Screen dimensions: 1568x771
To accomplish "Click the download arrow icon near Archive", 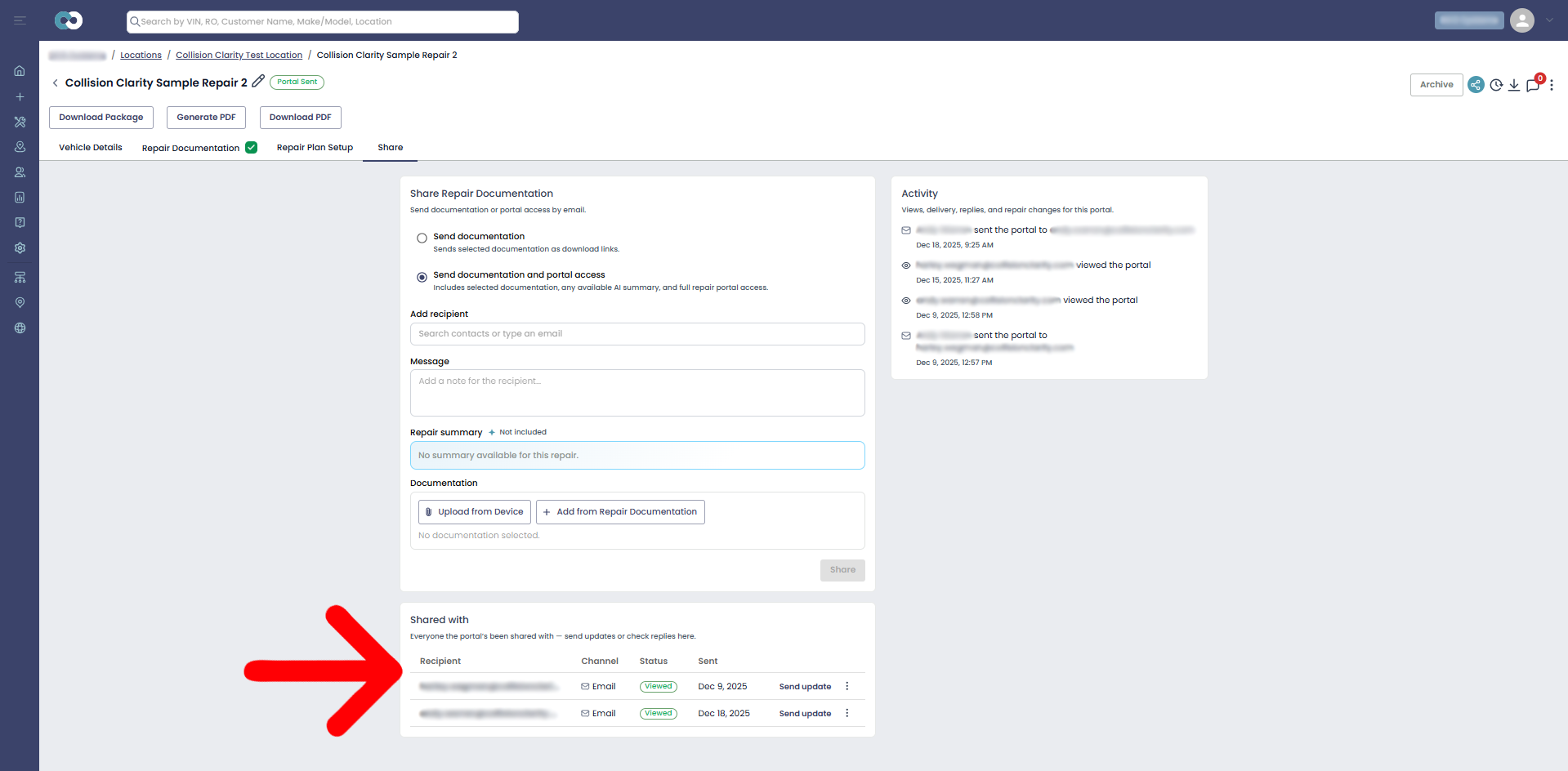I will [x=1514, y=85].
